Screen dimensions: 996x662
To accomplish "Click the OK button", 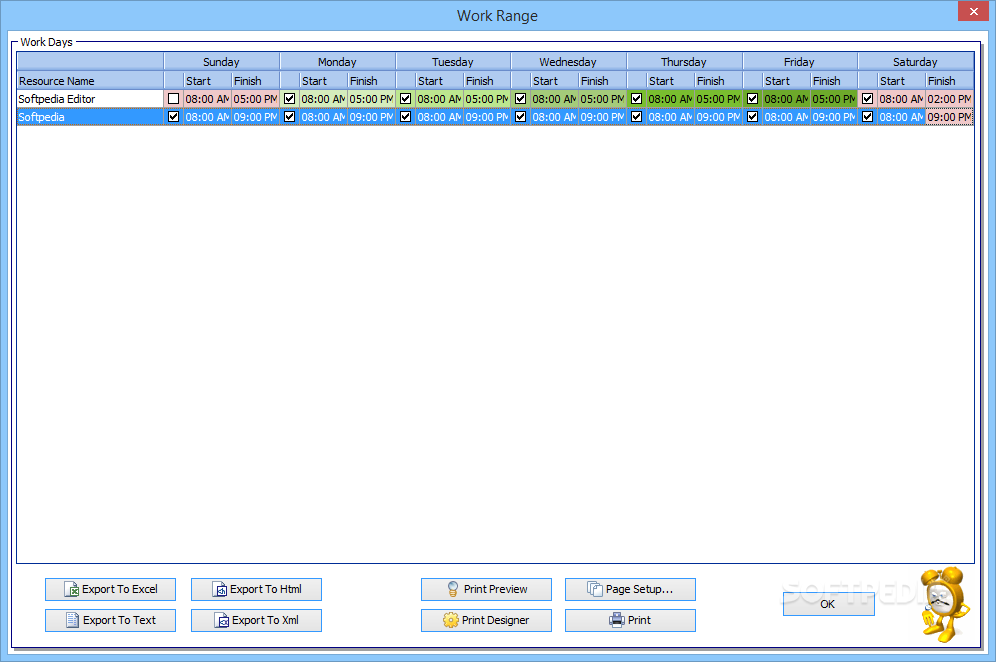I will [828, 604].
